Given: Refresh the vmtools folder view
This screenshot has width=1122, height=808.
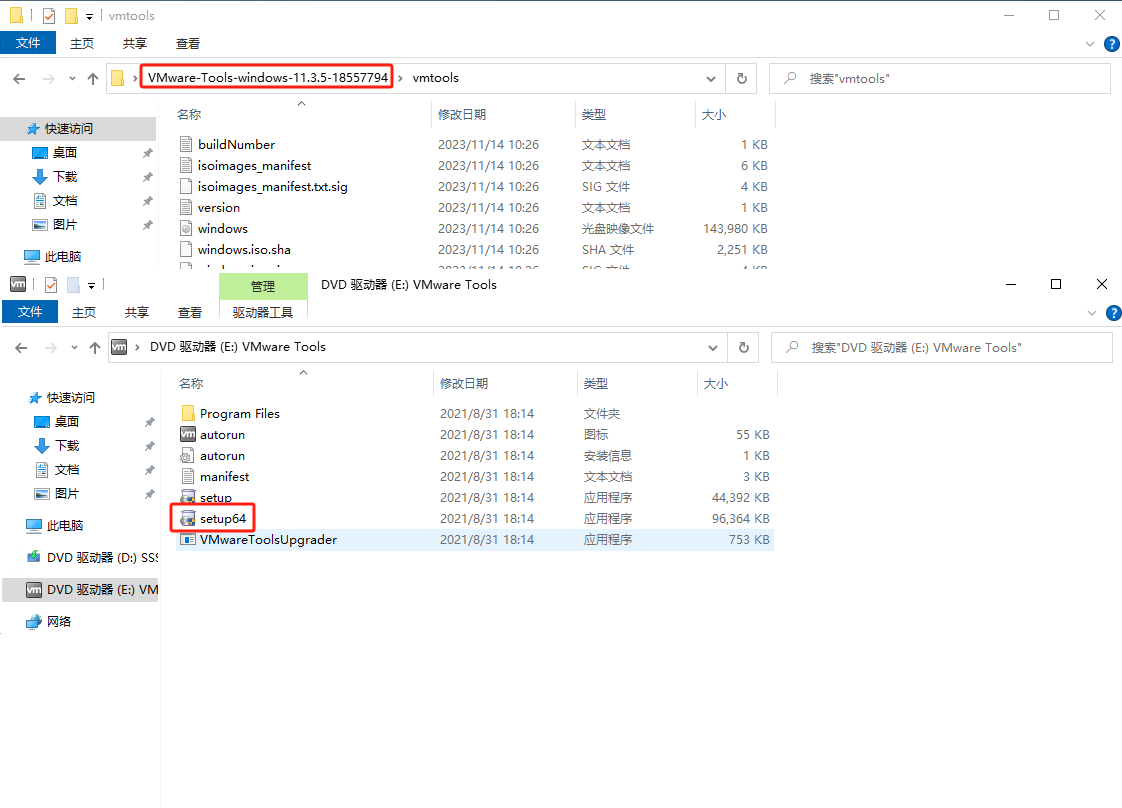Looking at the screenshot, I should coord(742,79).
